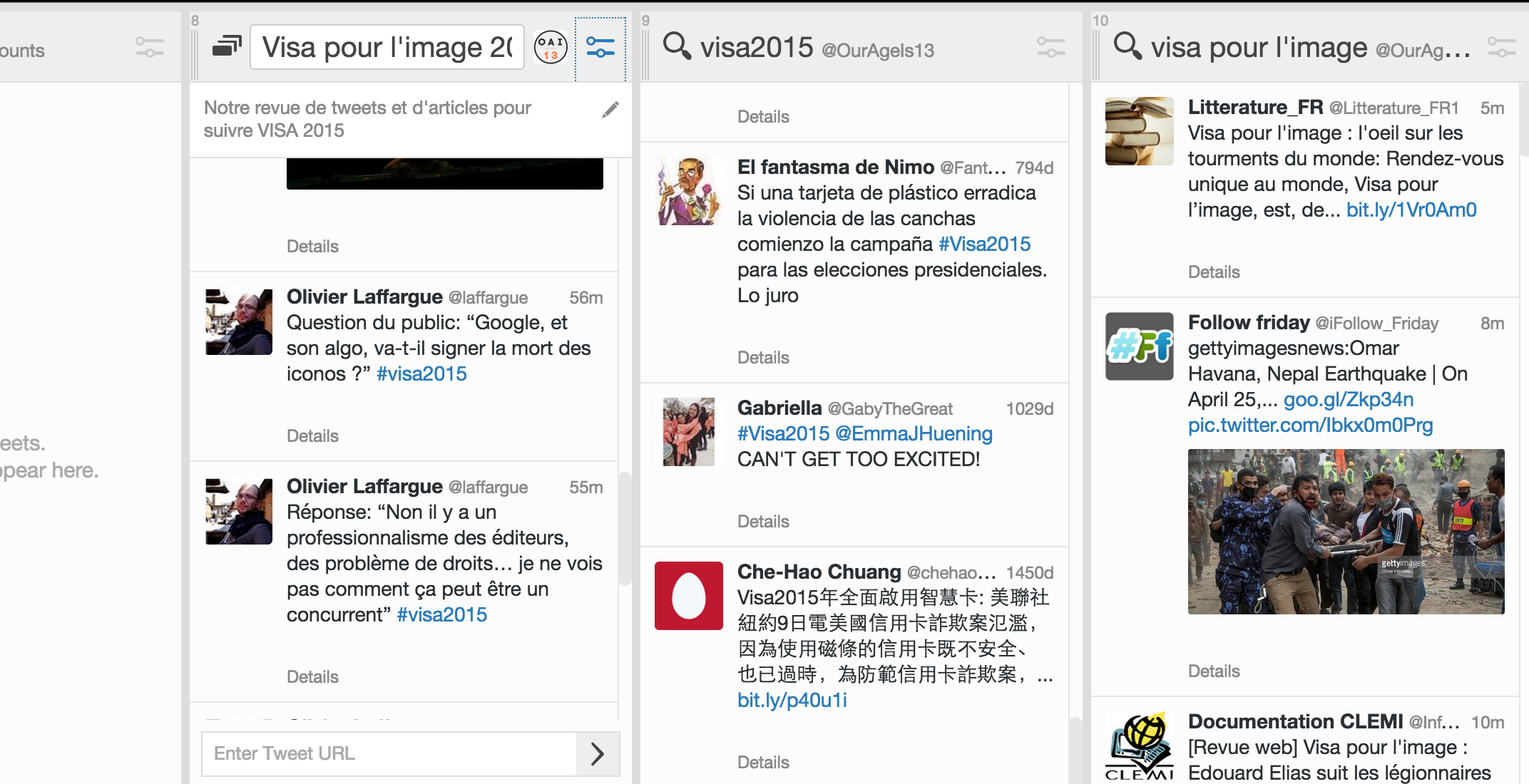Expand Details of El fantasma de Nimo tweet
Image resolution: width=1529 pixels, height=784 pixels.
tap(763, 358)
